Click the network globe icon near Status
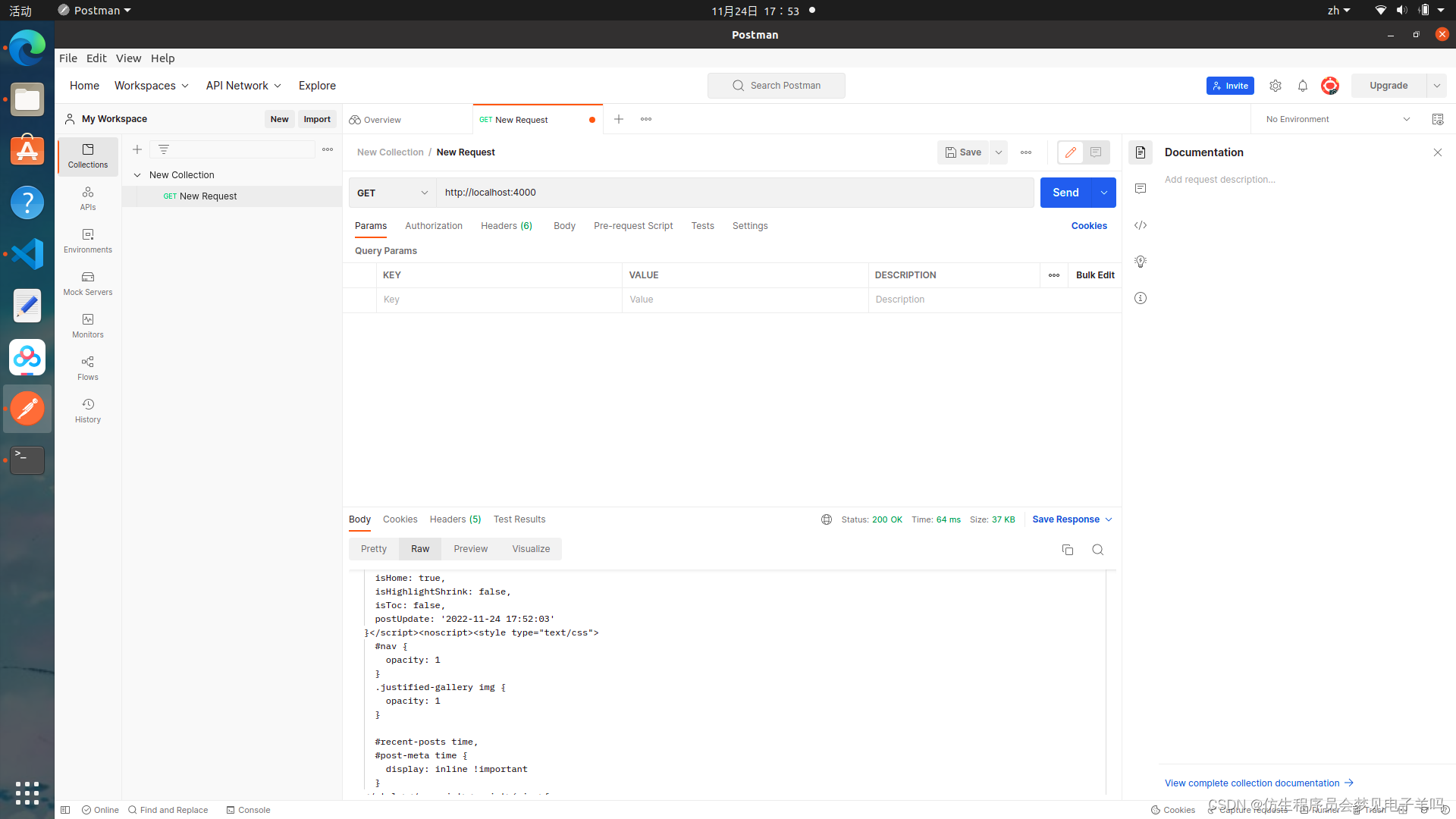Screen dimensions: 1456x819 (827, 519)
